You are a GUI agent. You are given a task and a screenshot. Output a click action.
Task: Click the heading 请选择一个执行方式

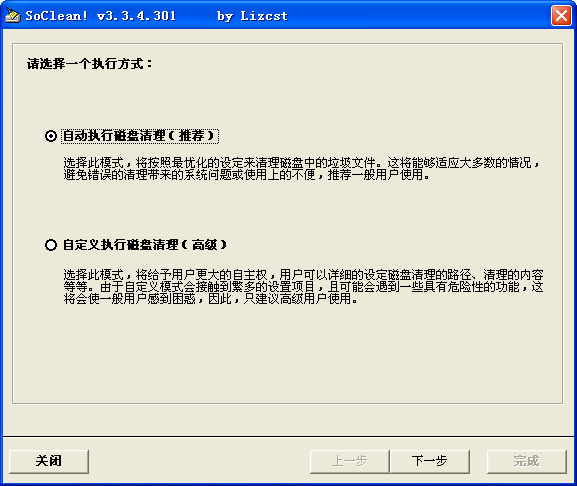(89, 64)
